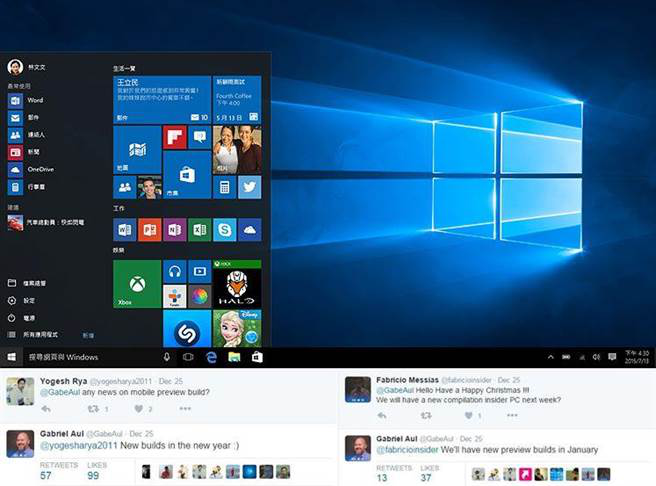Open the Calculator tile

point(225,187)
